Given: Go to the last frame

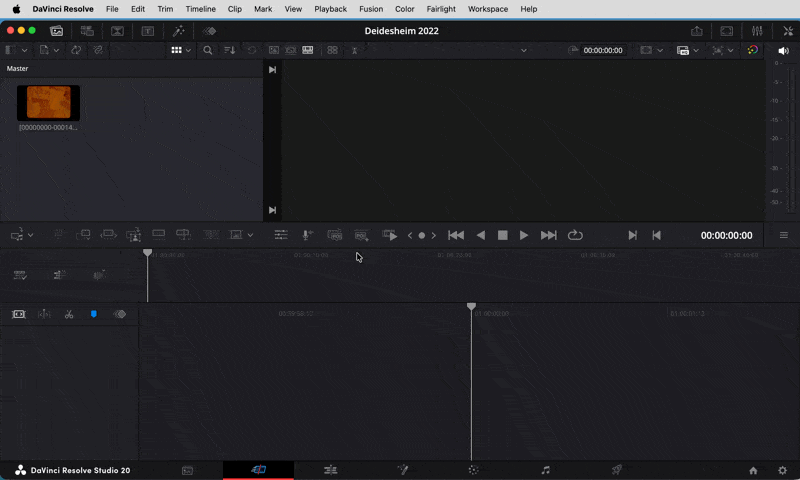Looking at the screenshot, I should tap(548, 235).
